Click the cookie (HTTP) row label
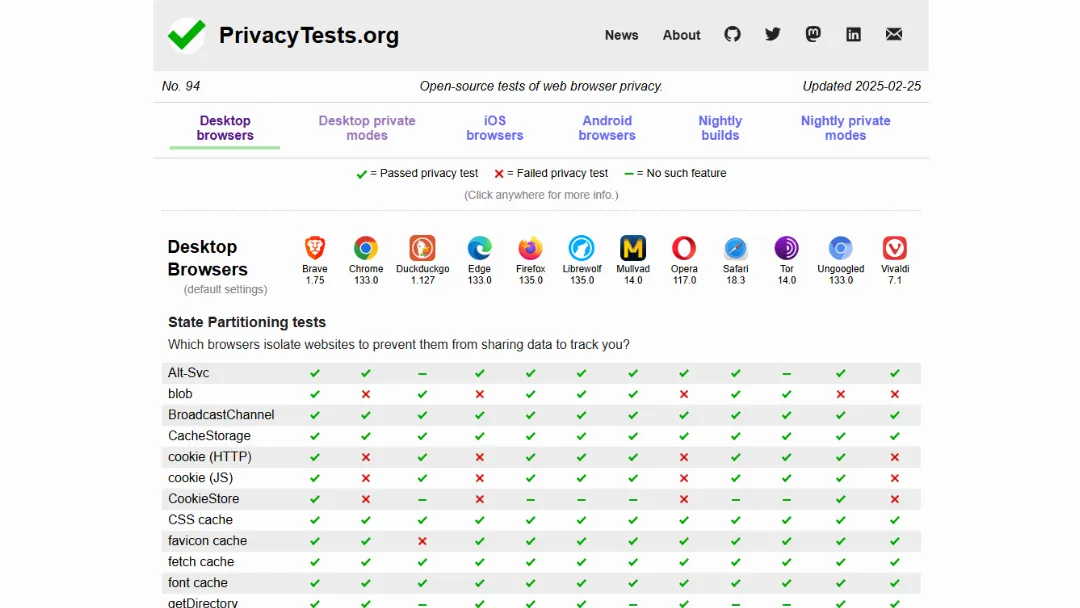Image resolution: width=1080 pixels, height=608 pixels. [209, 457]
